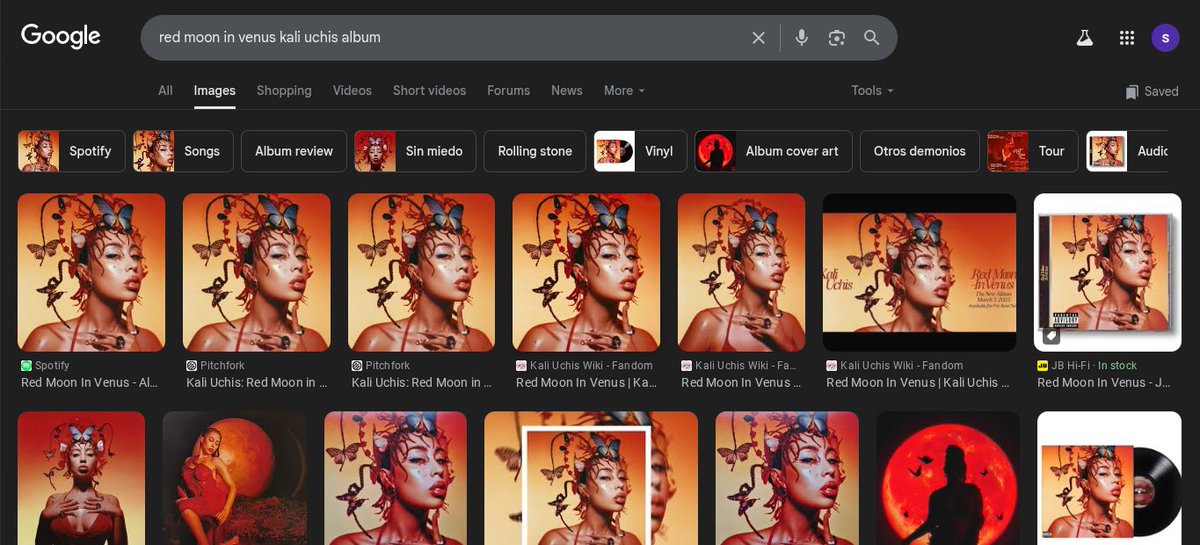
Task: Filter by Songs chip
Action: pyautogui.click(x=183, y=151)
